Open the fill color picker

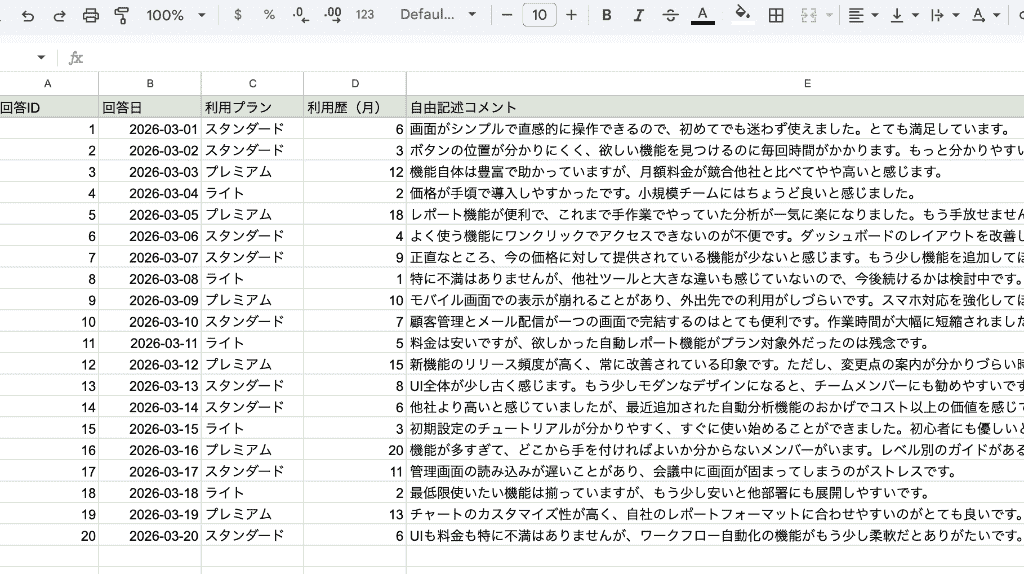(741, 15)
